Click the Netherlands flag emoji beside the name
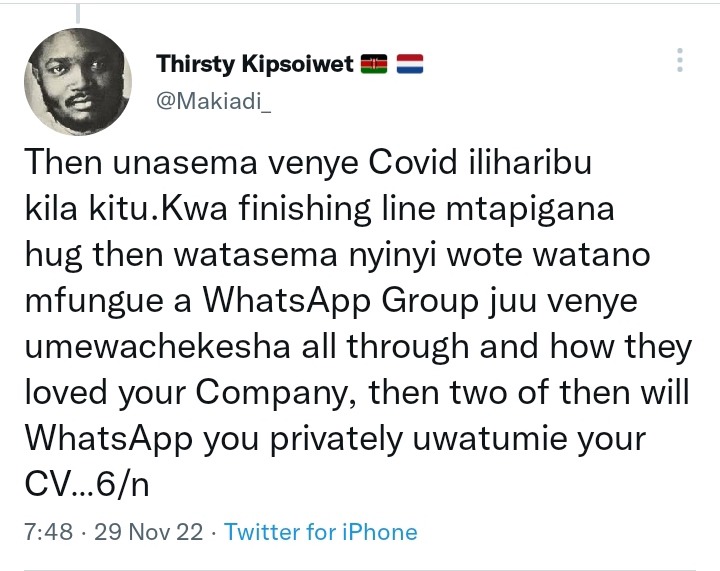Image resolution: width=720 pixels, height=571 pixels. (x=410, y=64)
